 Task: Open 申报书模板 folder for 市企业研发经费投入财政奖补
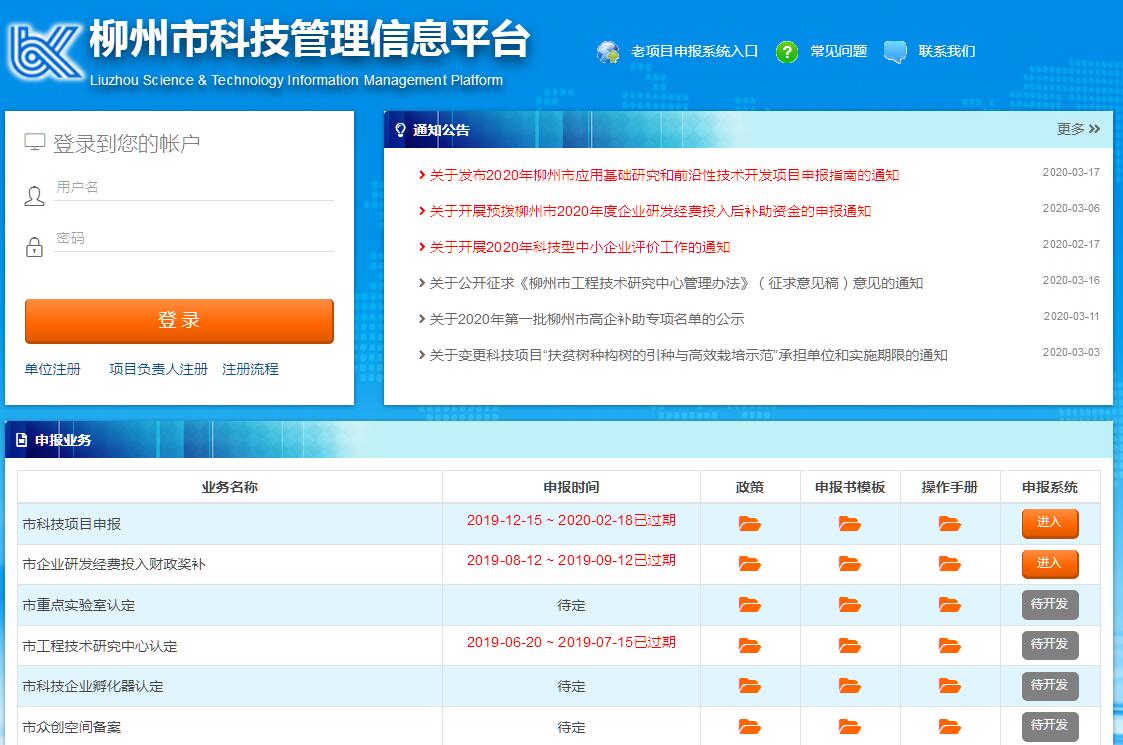click(x=849, y=564)
